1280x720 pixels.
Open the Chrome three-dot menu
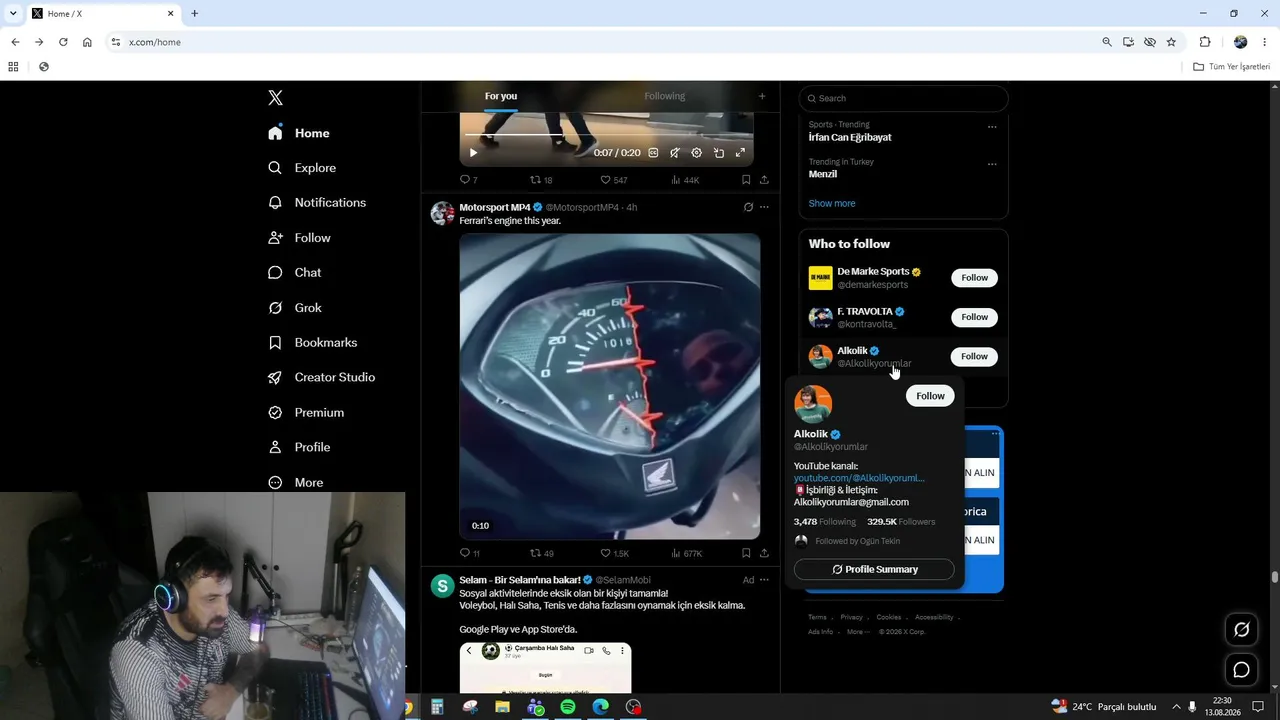pos(1265,42)
